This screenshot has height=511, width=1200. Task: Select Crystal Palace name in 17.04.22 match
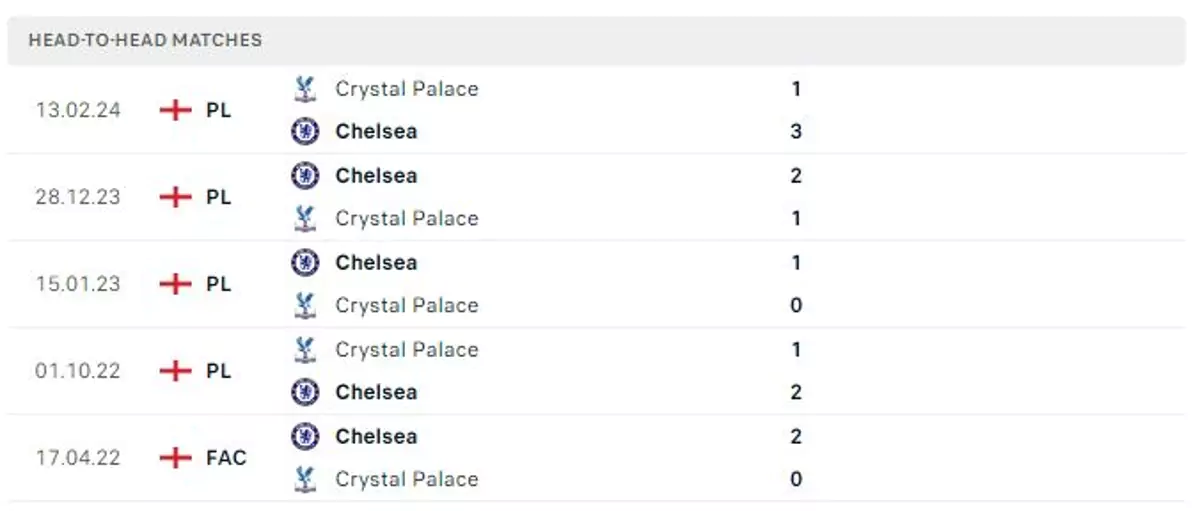coord(406,479)
